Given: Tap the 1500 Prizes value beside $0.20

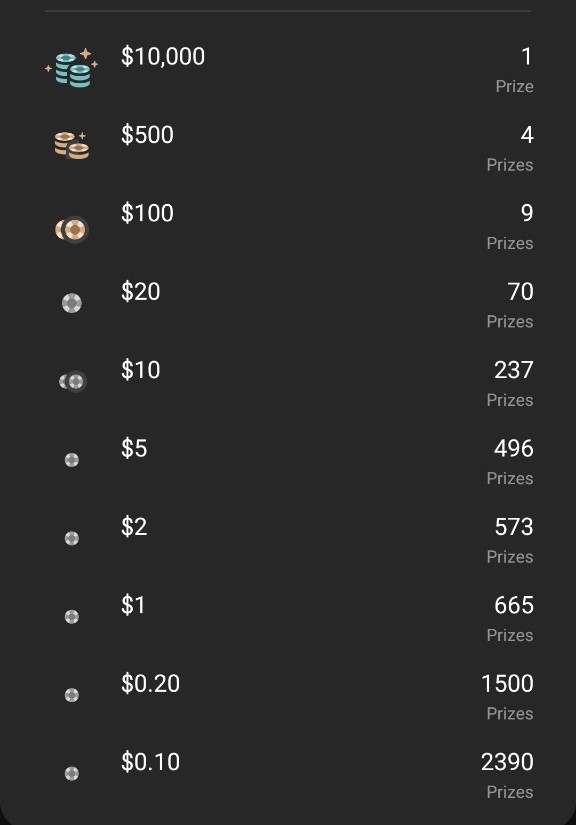Looking at the screenshot, I should 507,684.
